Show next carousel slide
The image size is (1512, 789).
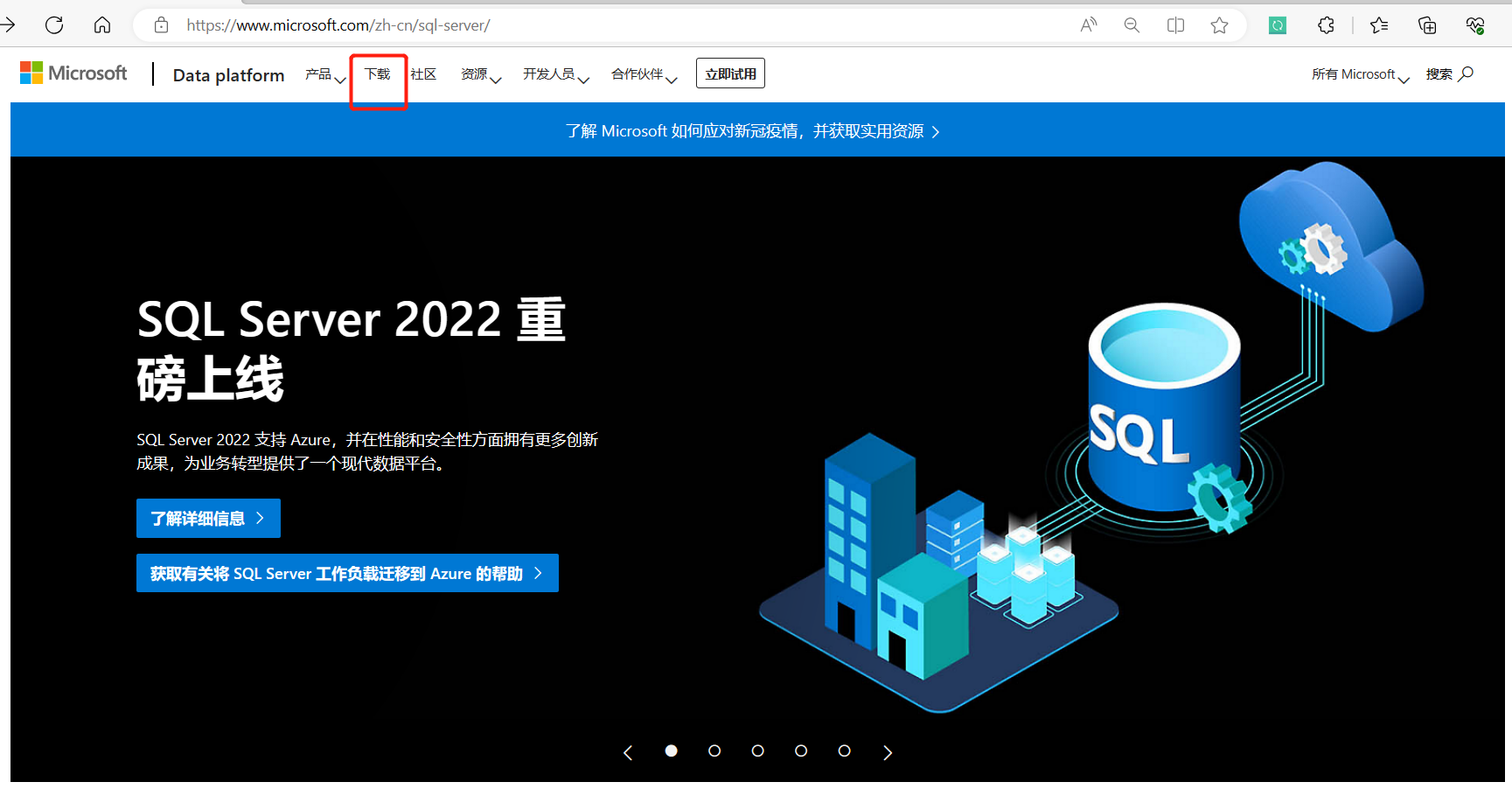point(888,752)
